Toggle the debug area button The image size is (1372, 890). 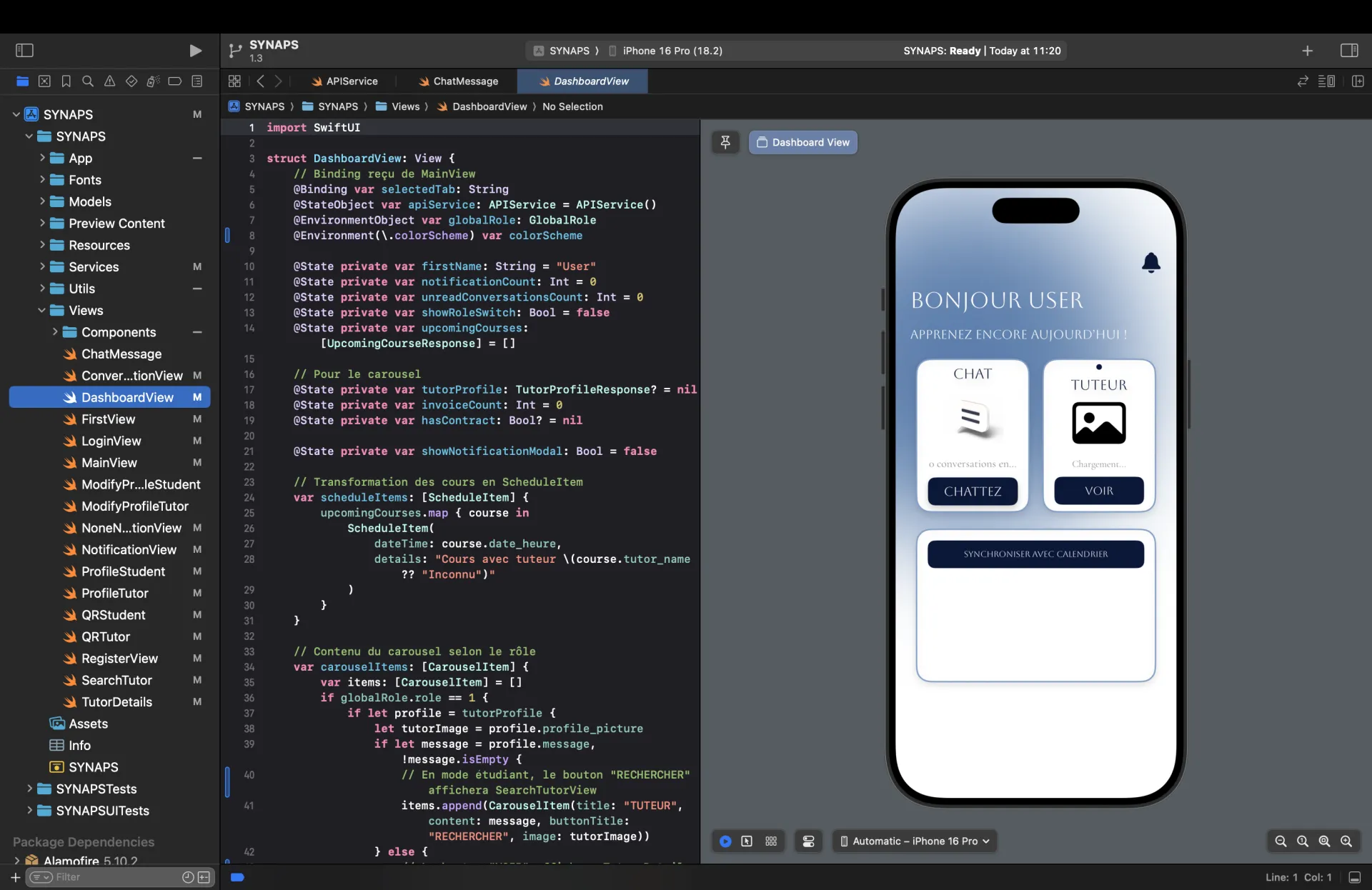pos(1355,877)
